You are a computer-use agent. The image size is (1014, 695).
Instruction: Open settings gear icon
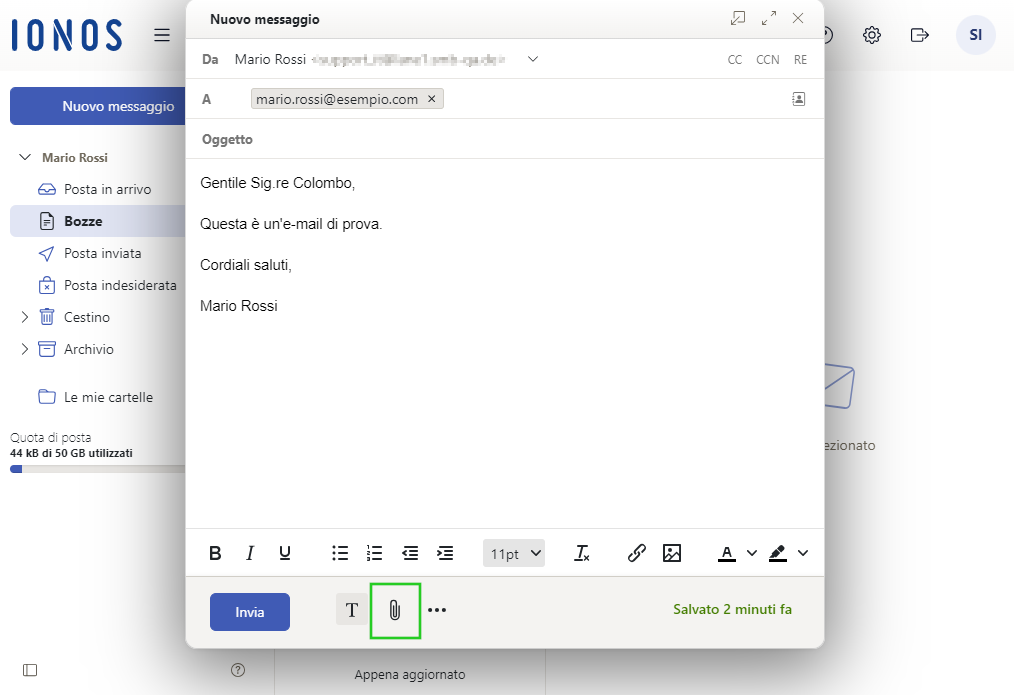(872, 35)
